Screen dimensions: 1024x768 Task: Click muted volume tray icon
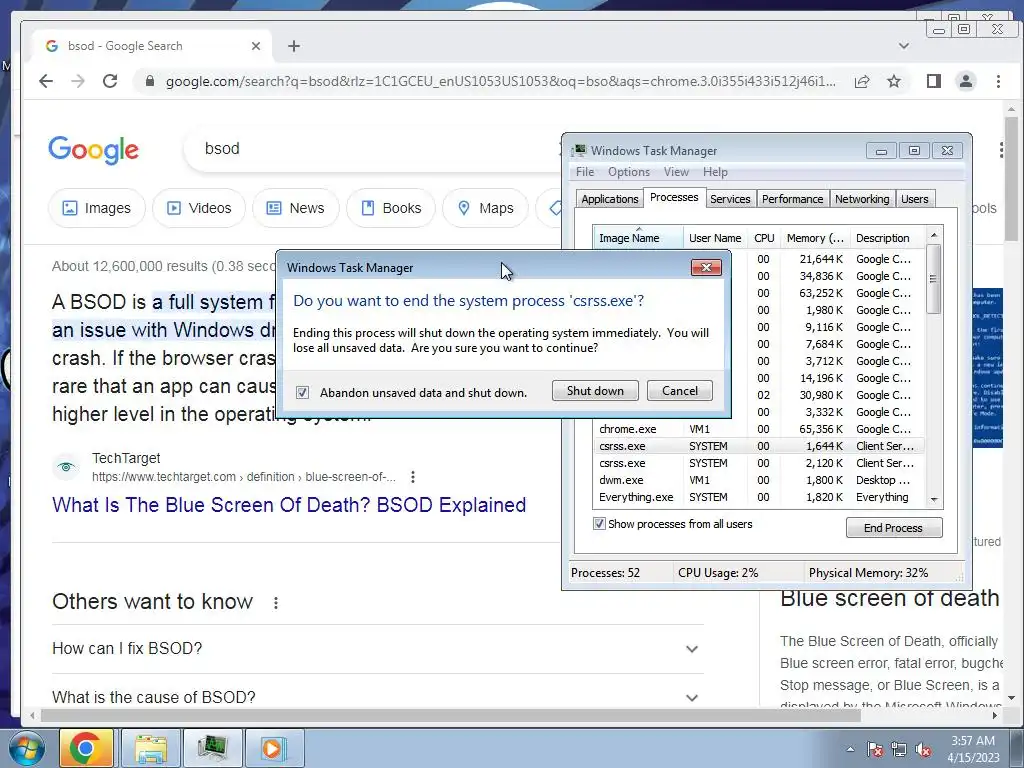[x=923, y=749]
